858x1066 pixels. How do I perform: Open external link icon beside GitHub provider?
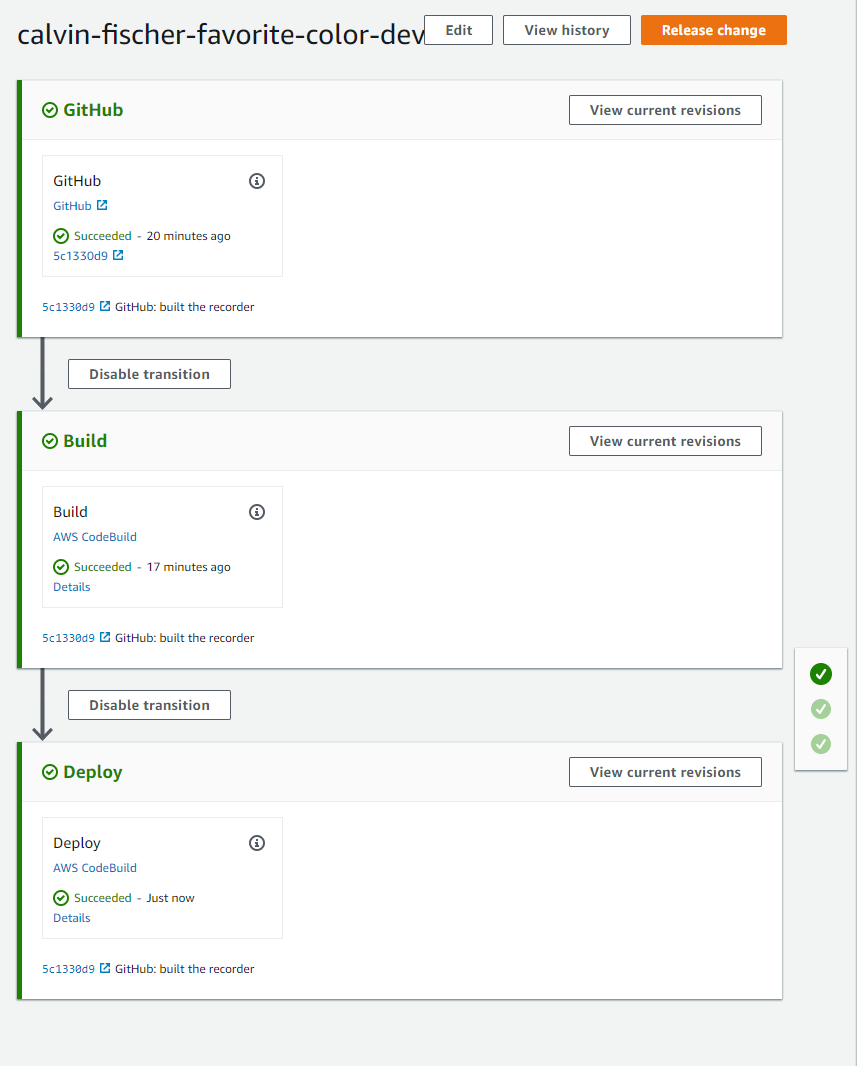point(102,205)
